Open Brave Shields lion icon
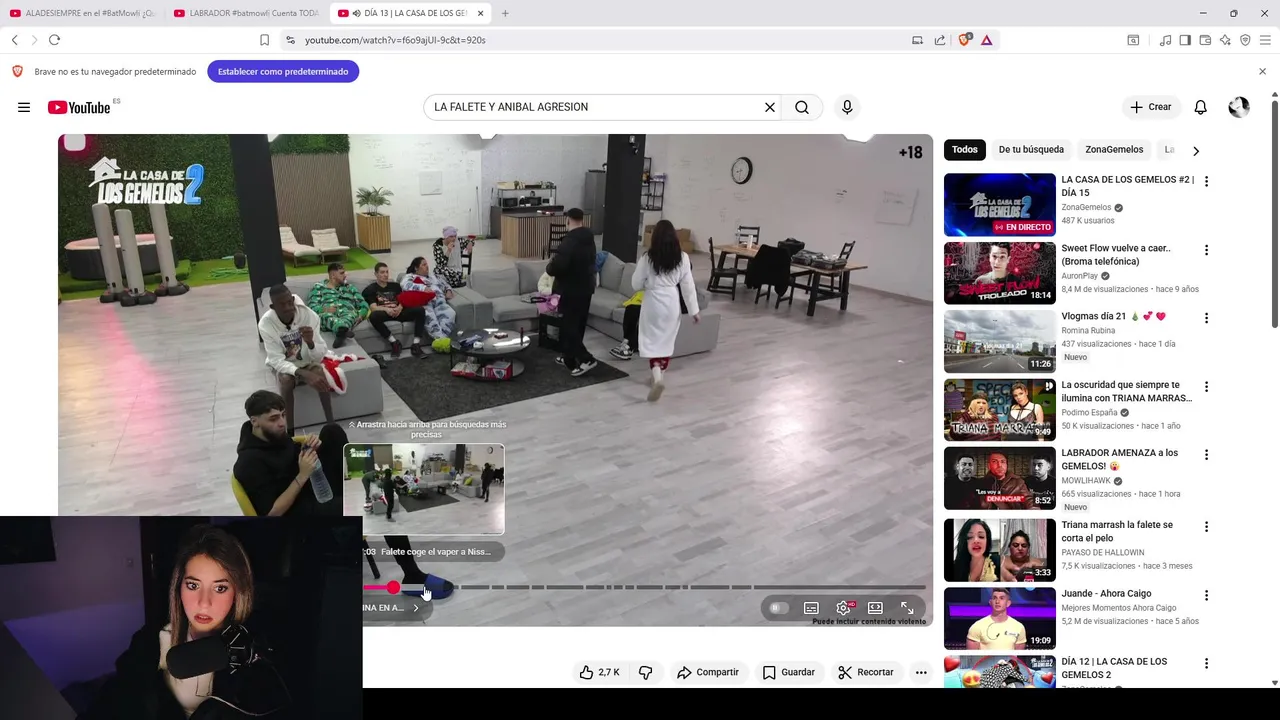 (964, 40)
